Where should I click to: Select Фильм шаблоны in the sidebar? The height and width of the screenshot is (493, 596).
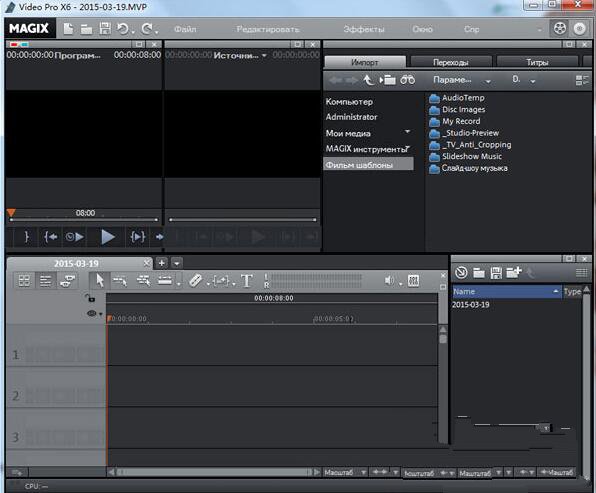pyautogui.click(x=368, y=165)
